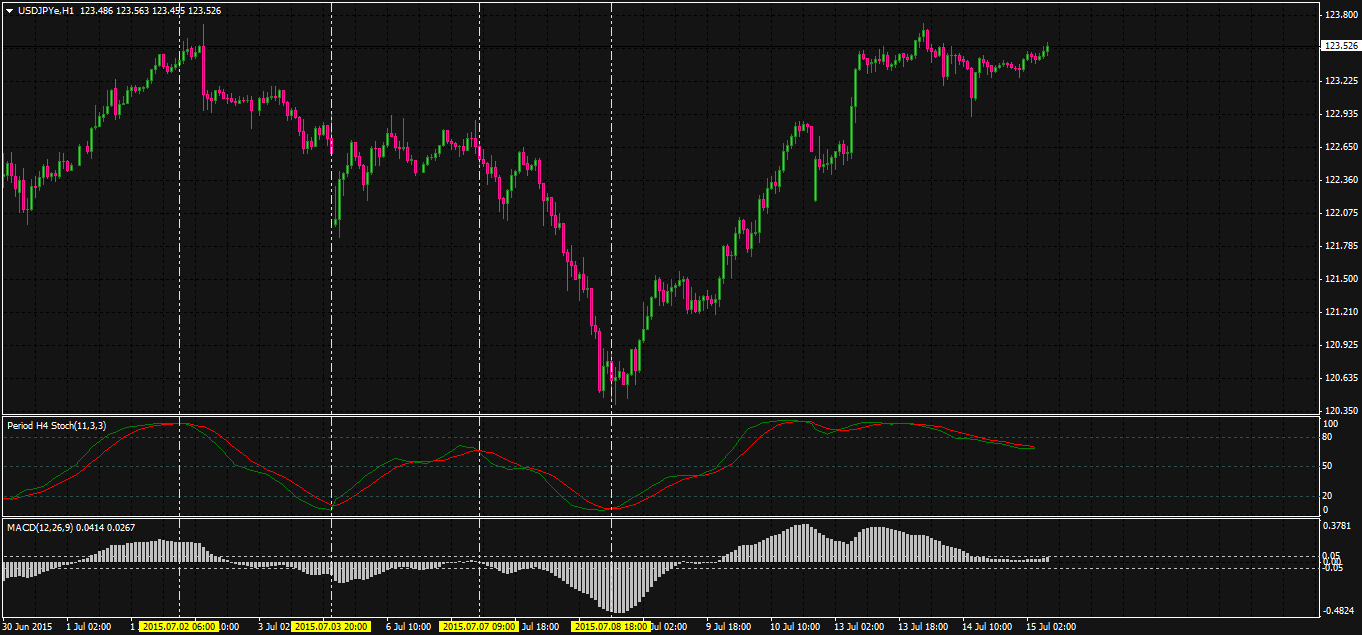Click the 121.500 price scale value
Screen dimensions: 1362x635
tap(1340, 279)
